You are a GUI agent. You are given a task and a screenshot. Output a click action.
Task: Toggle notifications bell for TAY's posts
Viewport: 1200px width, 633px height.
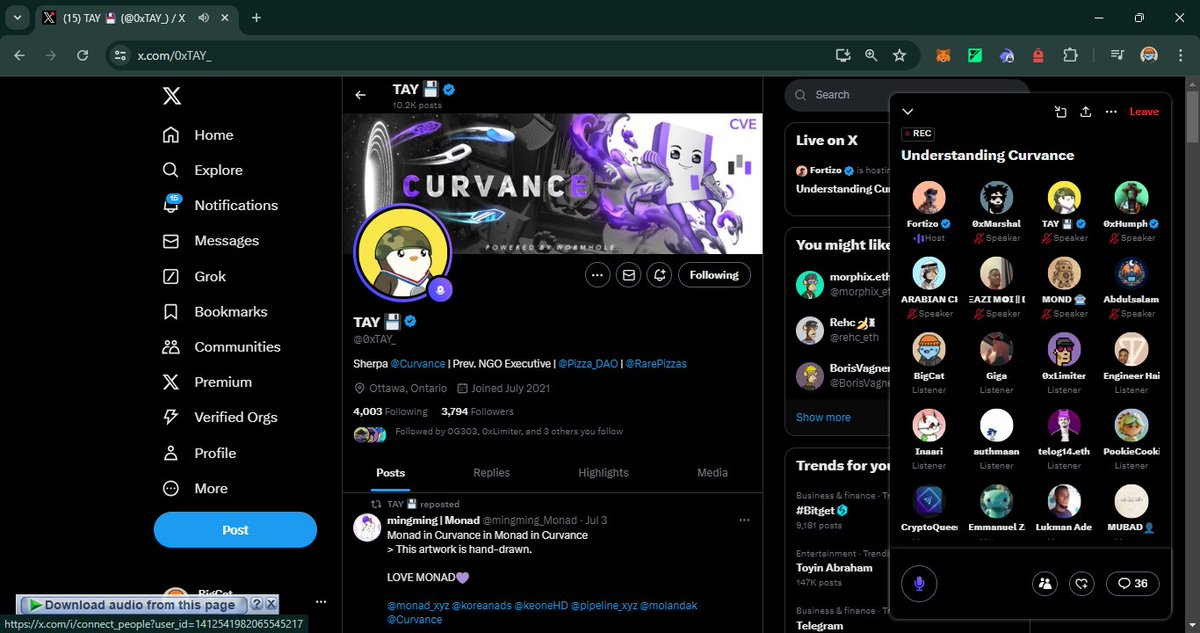[660, 275]
